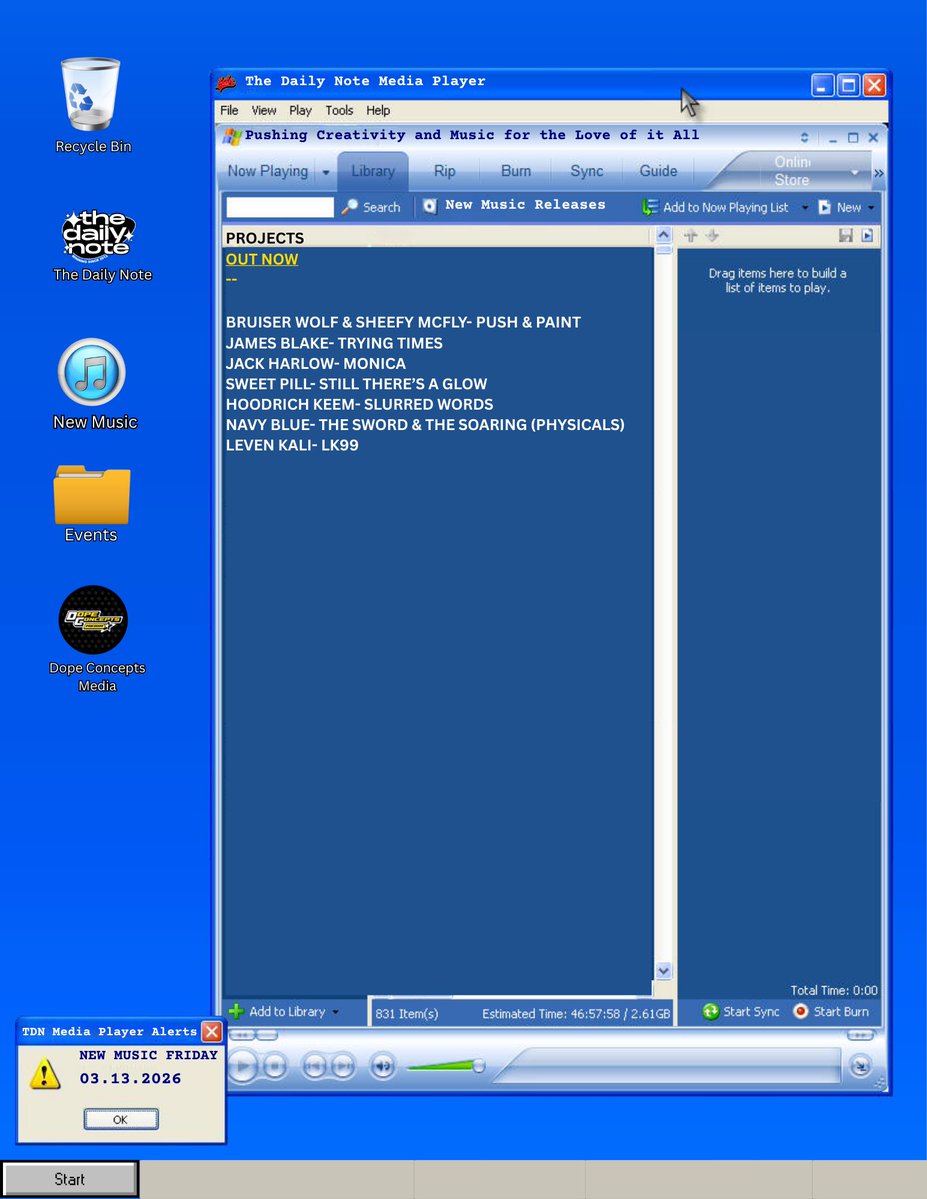Click the seek bar in player
Screen dimensions: 927x1199
669,1064
